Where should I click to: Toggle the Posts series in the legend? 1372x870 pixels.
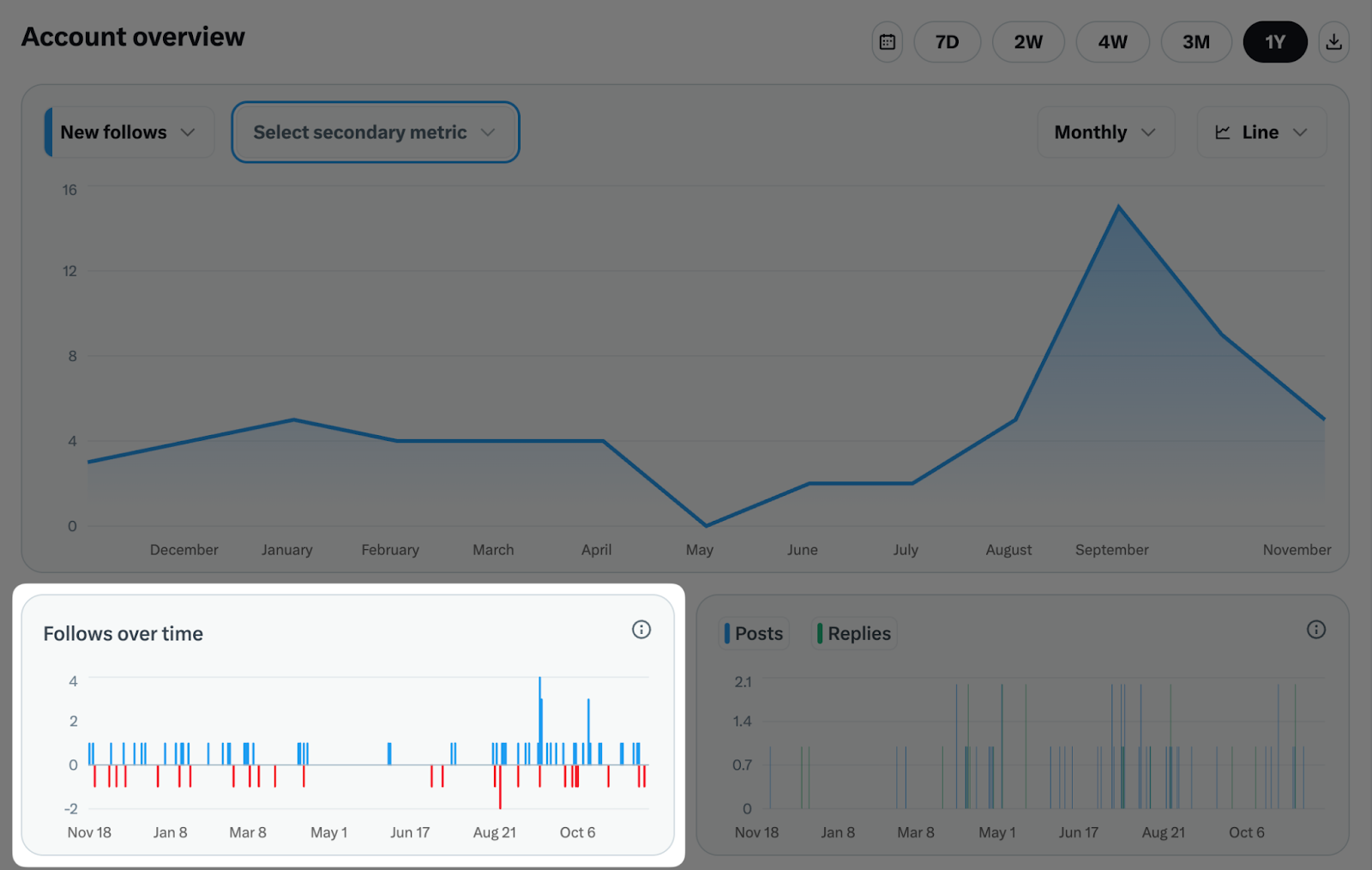tap(753, 633)
